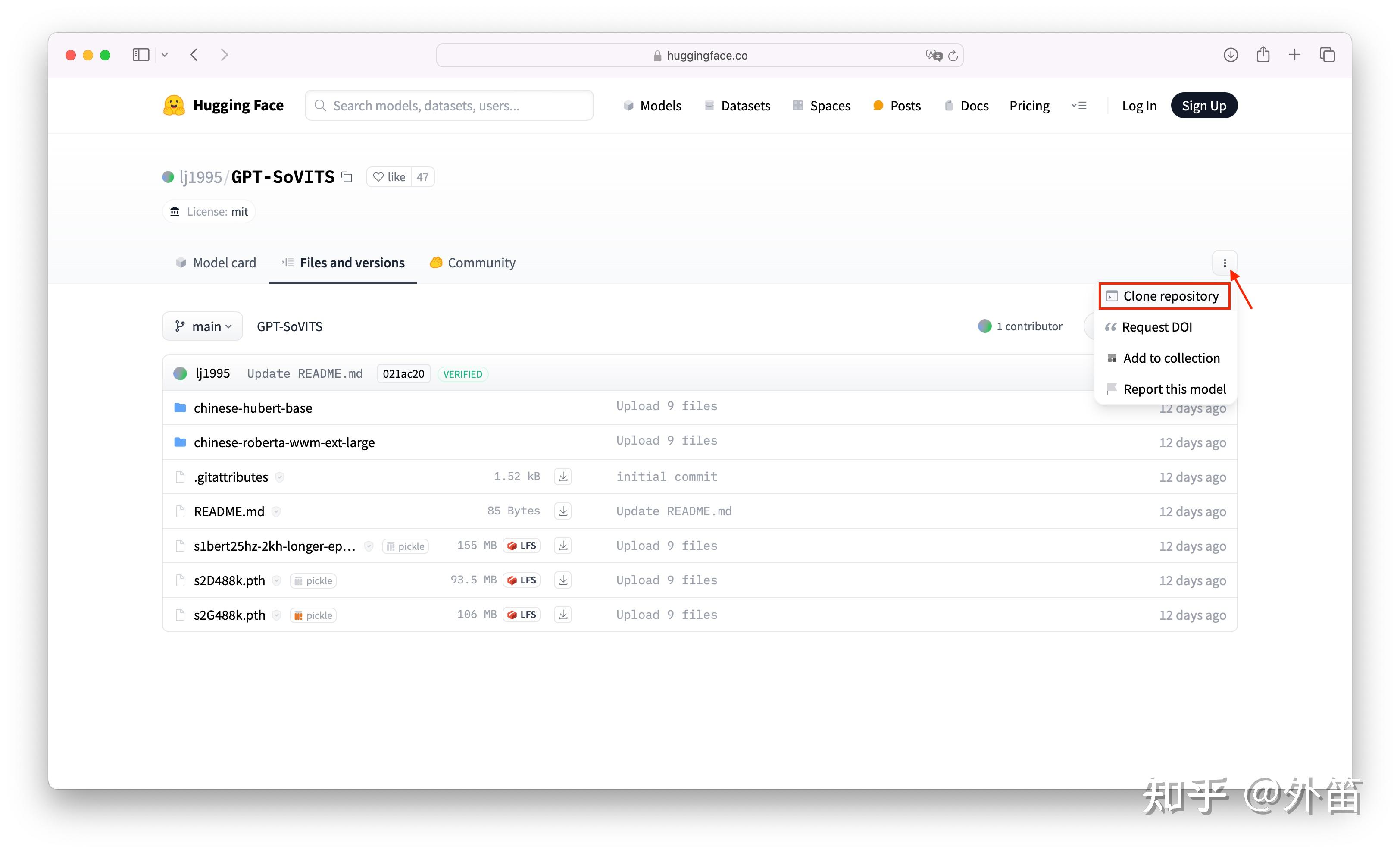Viewport: 1400px width, 853px height.
Task: Open the sidebar options chevron dropdown
Action: [165, 55]
